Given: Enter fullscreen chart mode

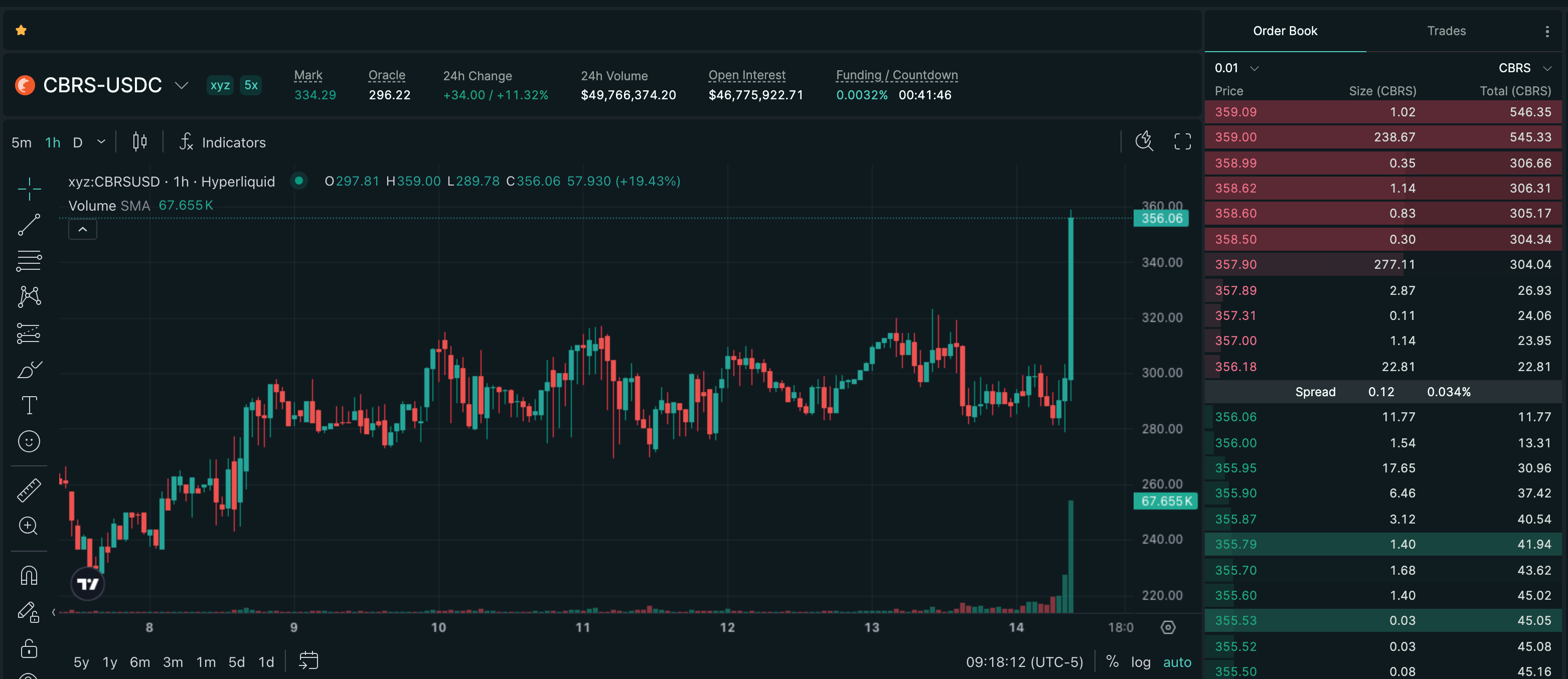Looking at the screenshot, I should click(x=1182, y=142).
